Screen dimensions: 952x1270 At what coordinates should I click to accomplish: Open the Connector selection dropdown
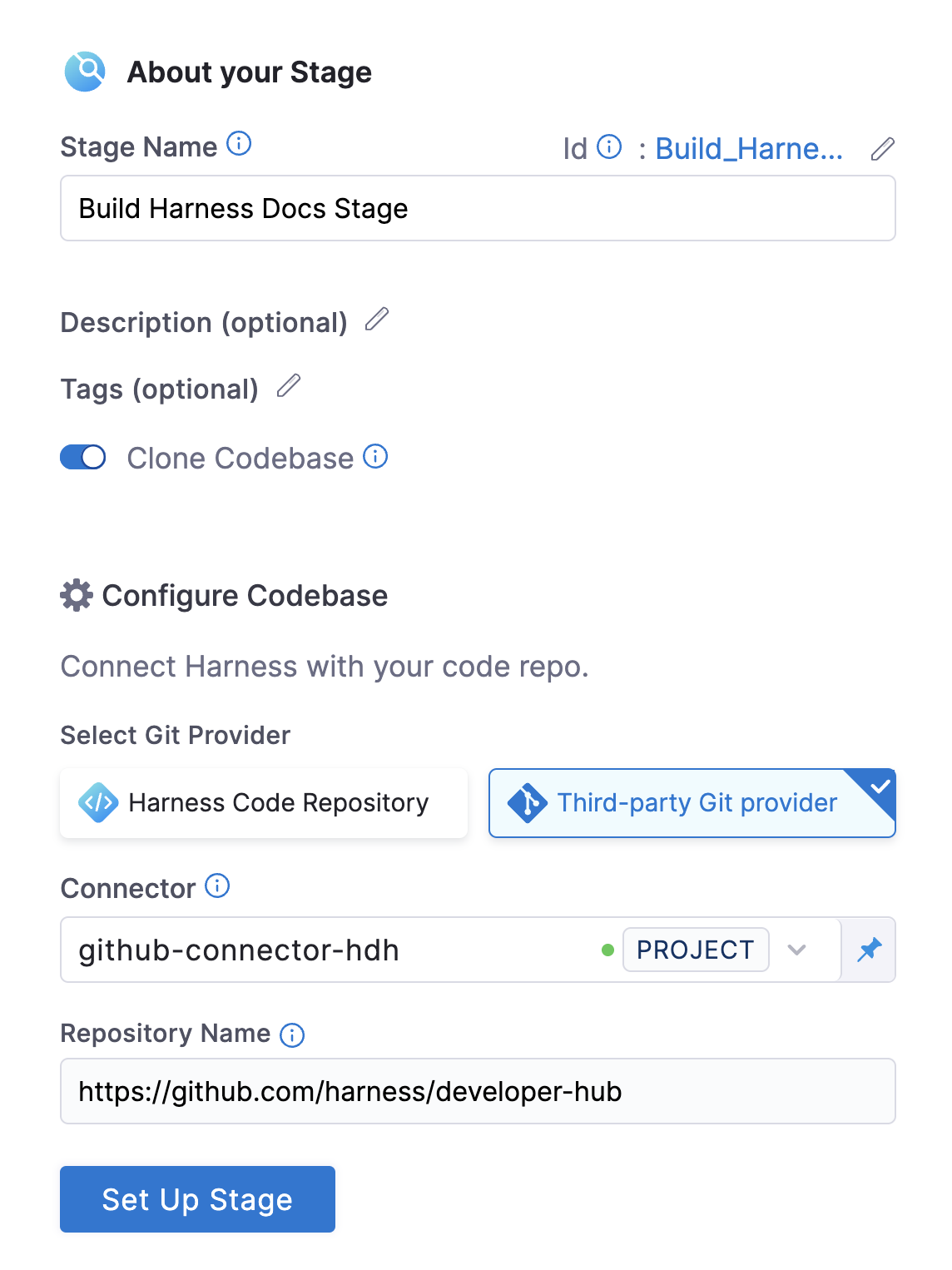pyautogui.click(x=797, y=950)
